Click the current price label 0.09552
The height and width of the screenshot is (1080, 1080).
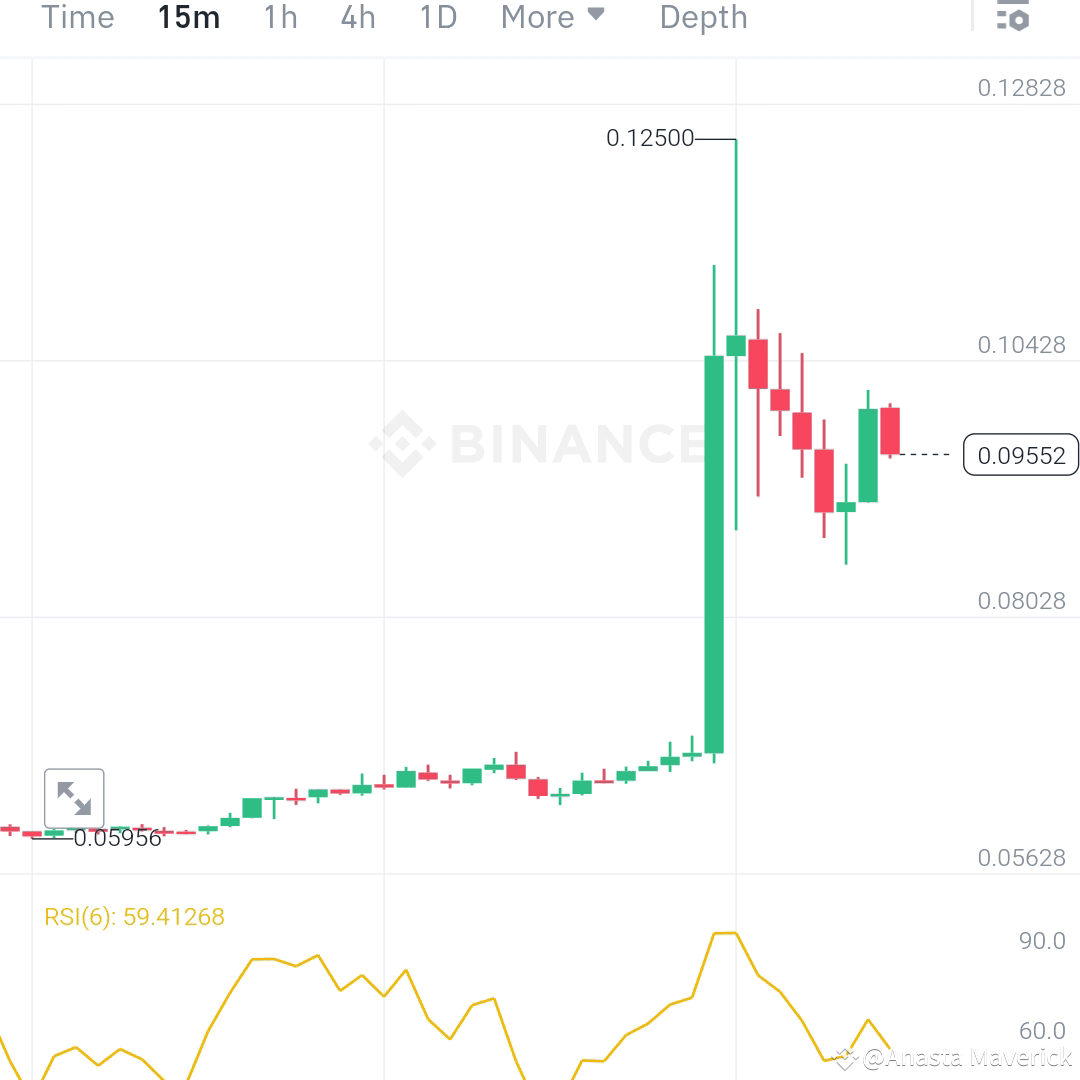pos(1020,455)
